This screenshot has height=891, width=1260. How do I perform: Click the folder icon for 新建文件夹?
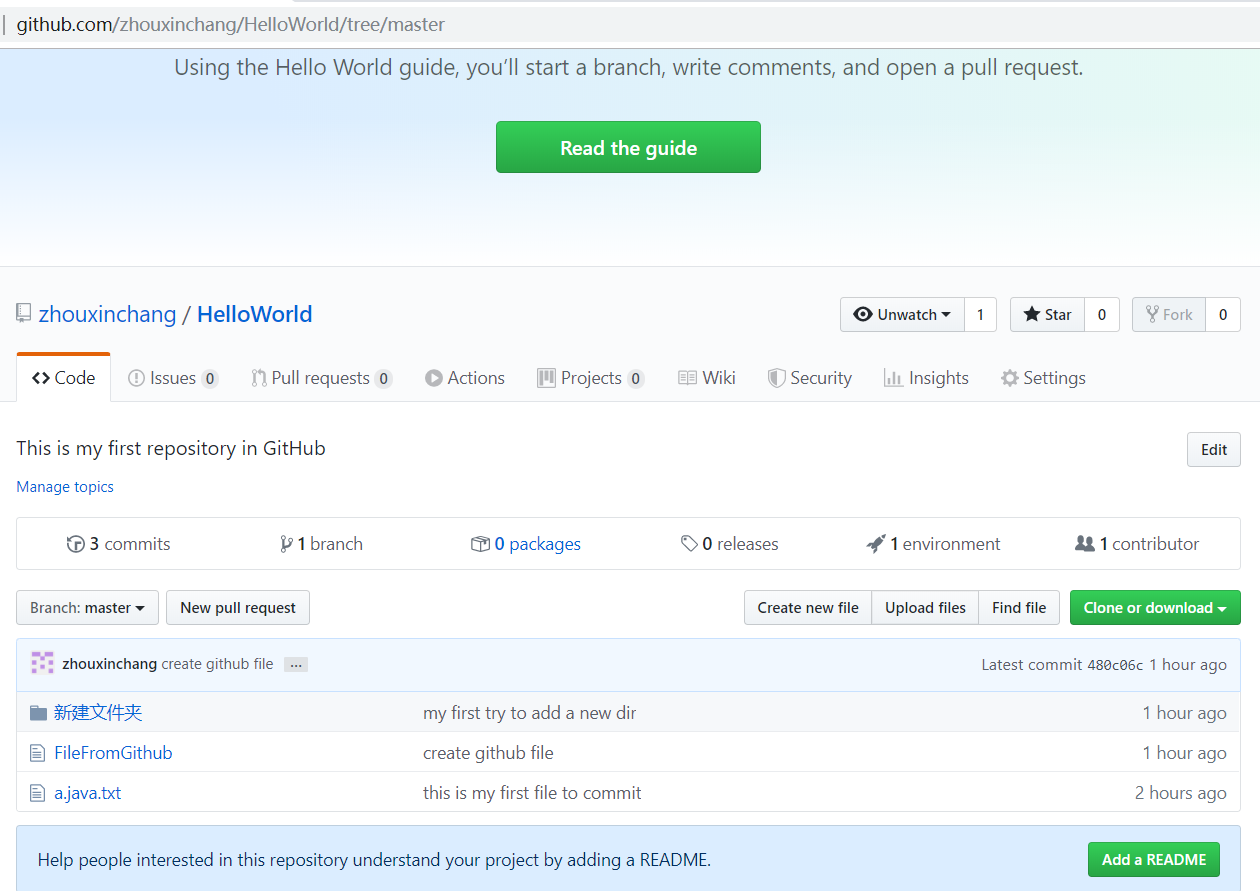[38, 713]
